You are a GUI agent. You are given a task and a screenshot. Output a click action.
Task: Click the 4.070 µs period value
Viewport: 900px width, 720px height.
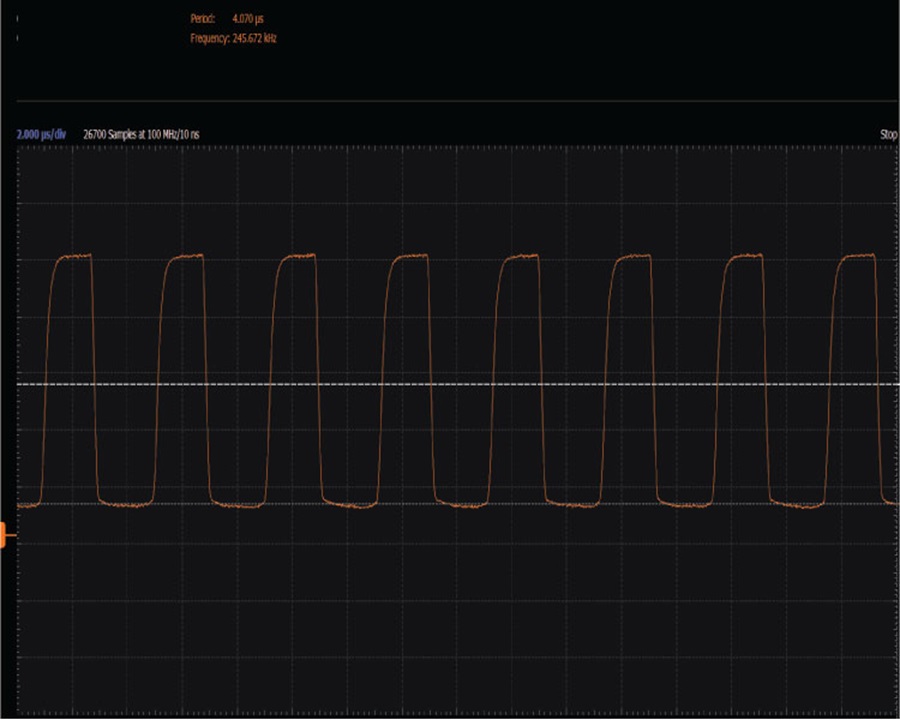coord(248,19)
